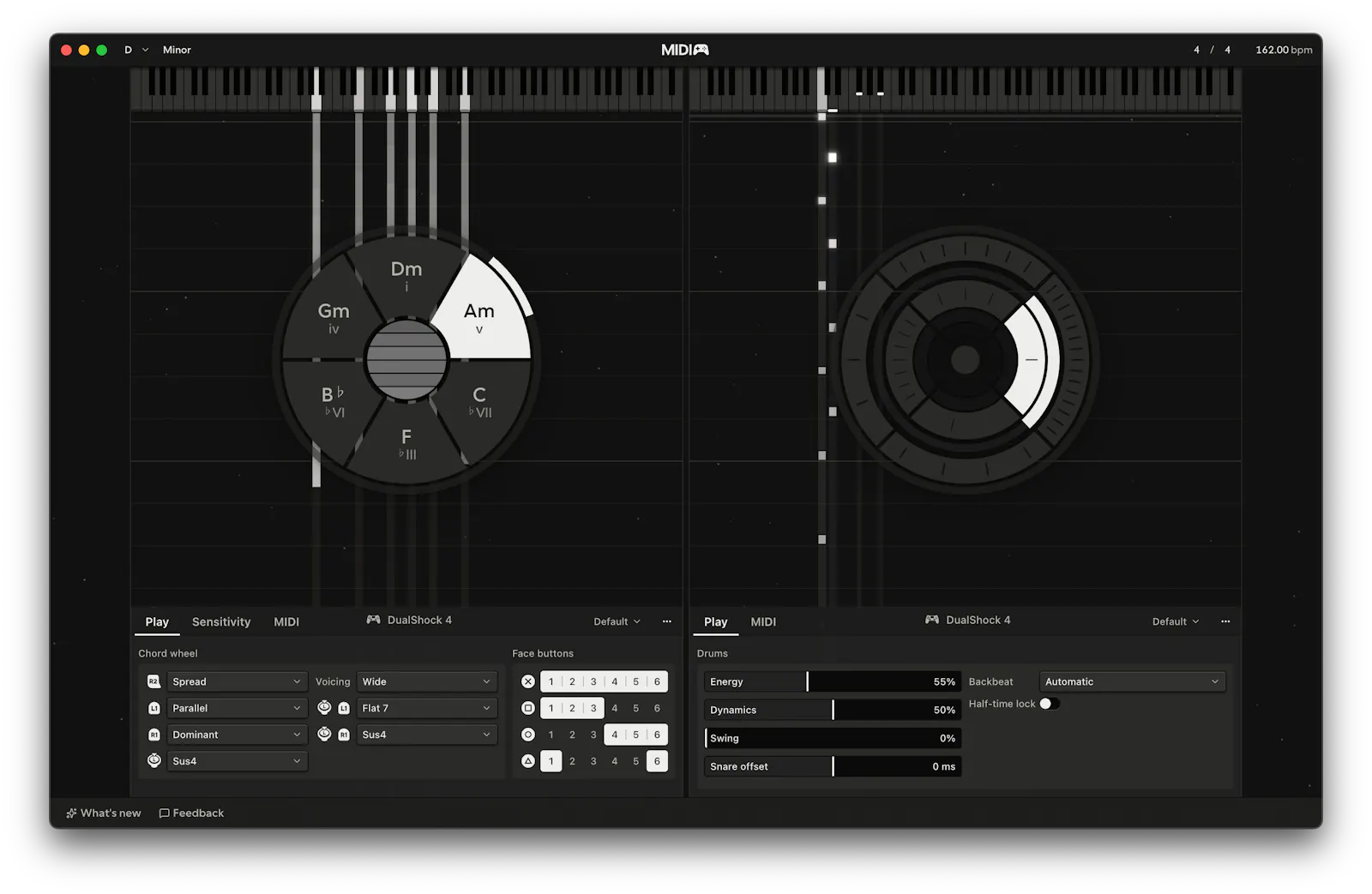Toggle number 2 in Square button row
The width and height of the screenshot is (1372, 894).
572,708
